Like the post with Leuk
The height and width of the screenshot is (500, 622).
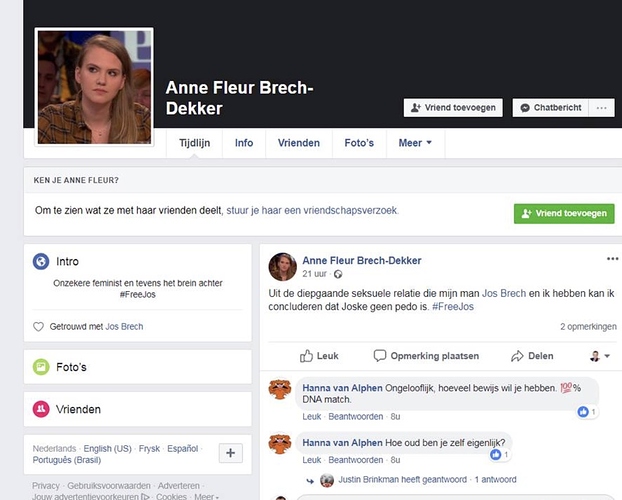(x=319, y=356)
